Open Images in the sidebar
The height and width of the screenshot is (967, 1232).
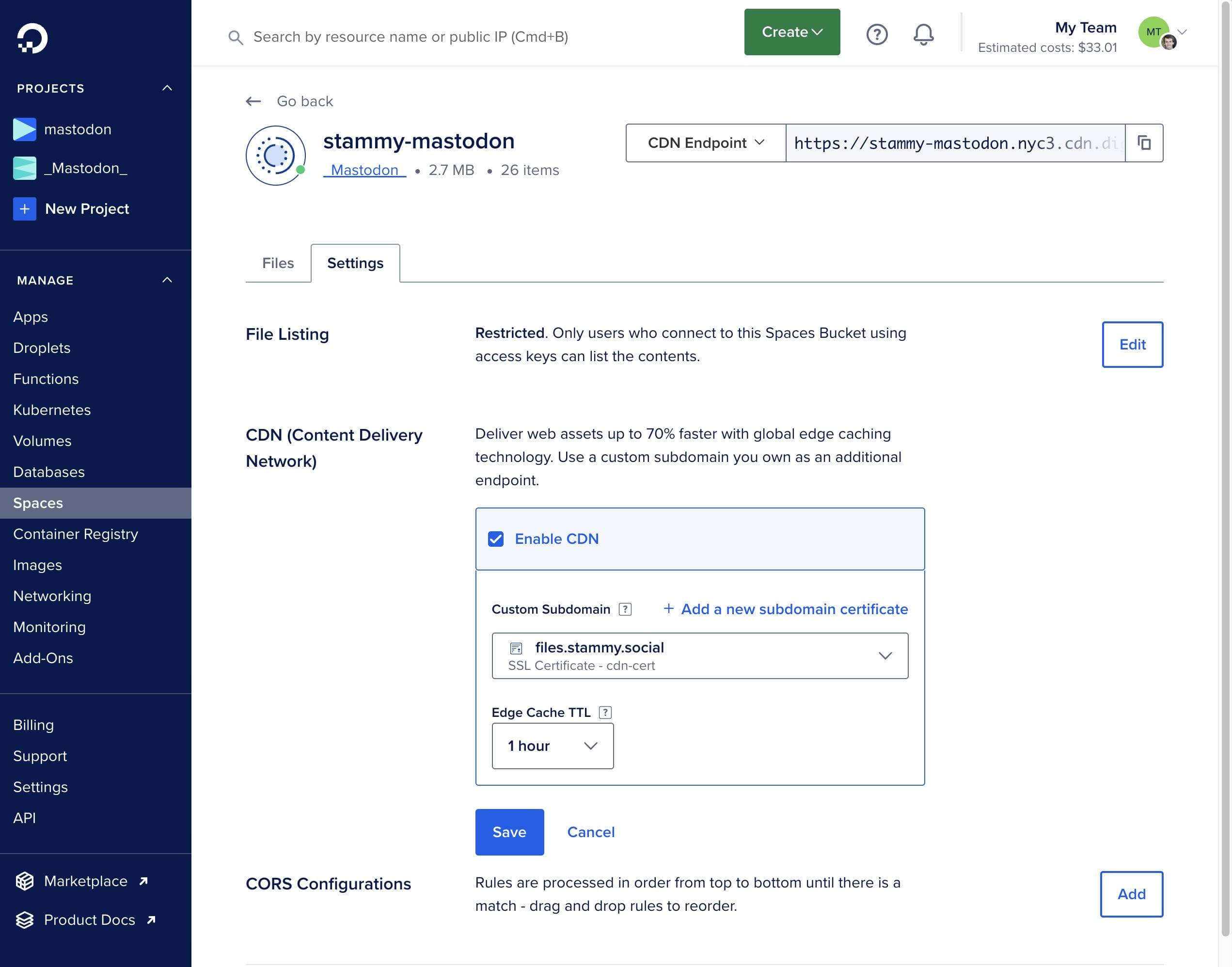click(x=37, y=565)
